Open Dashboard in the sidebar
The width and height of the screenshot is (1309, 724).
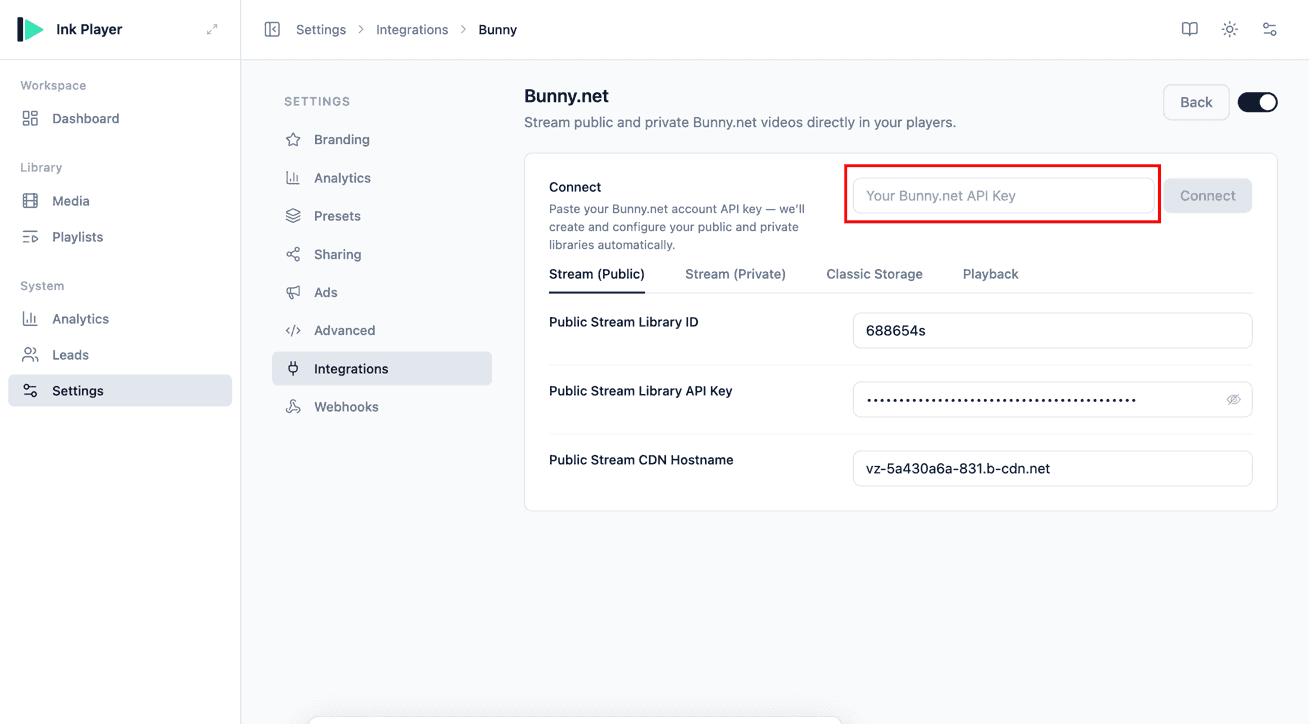[x=120, y=118]
